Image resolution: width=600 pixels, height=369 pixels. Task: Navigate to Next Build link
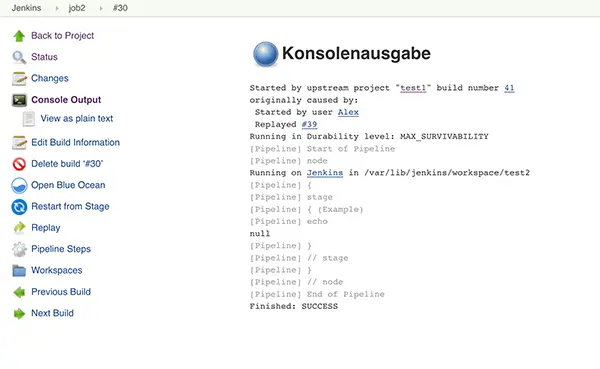pos(52,313)
